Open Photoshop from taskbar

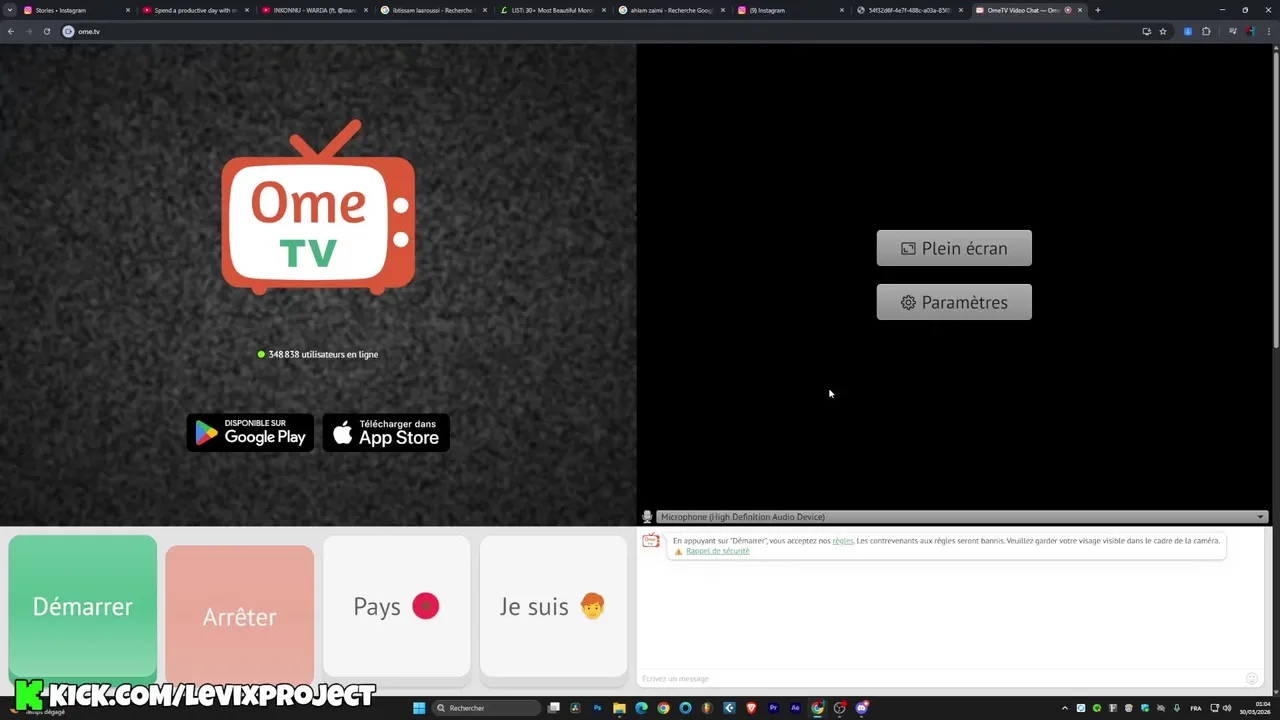597,708
